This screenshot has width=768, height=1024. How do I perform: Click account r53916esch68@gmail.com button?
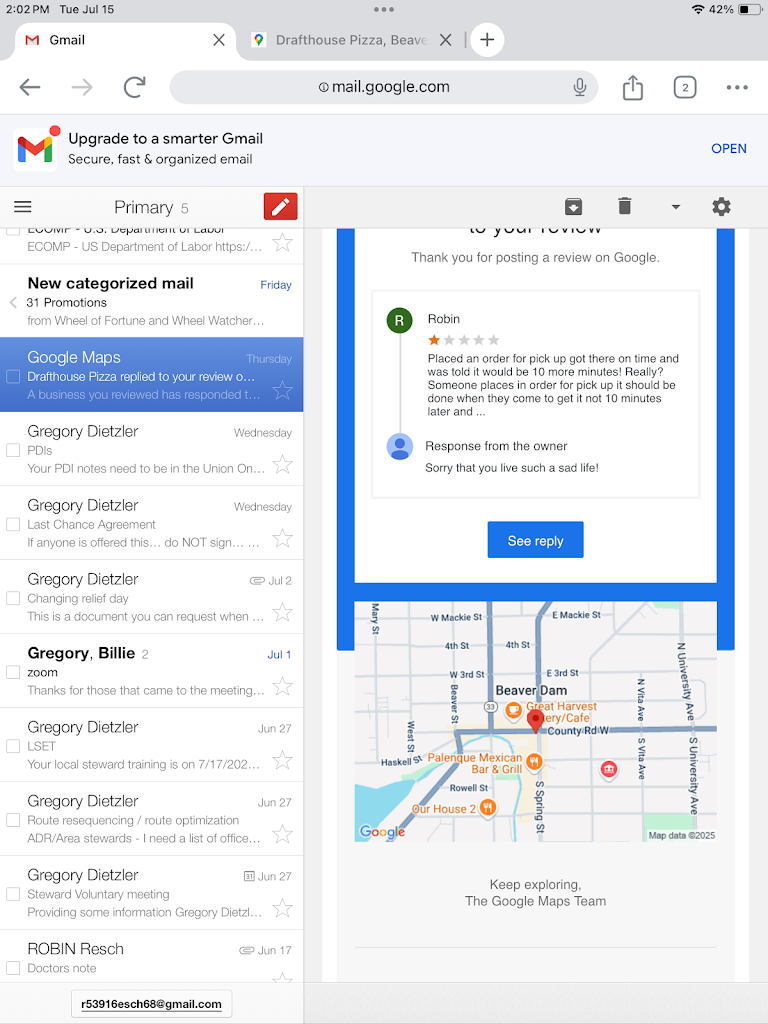pos(152,1004)
